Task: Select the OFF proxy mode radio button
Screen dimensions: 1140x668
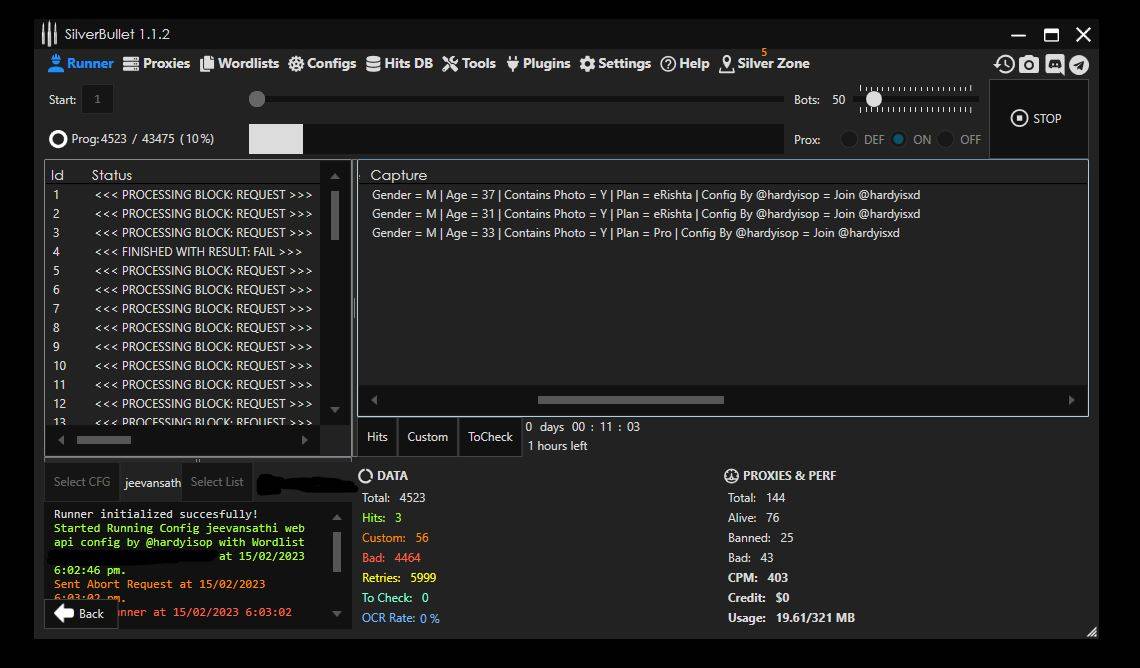Action: (945, 139)
